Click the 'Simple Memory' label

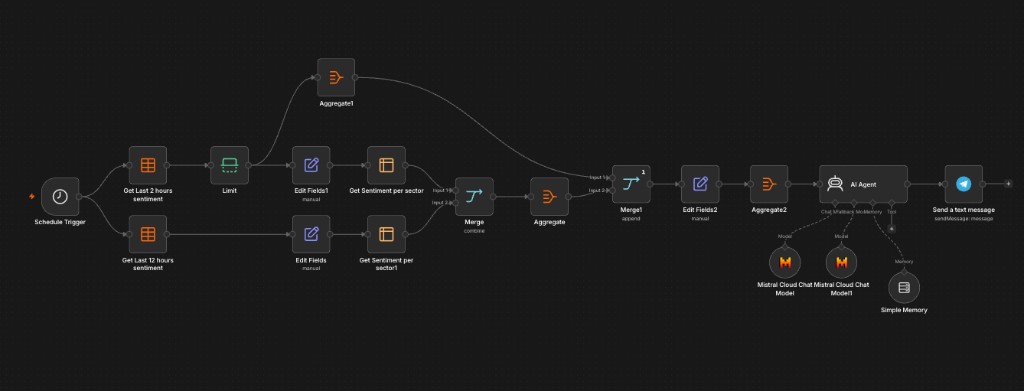[x=904, y=310]
